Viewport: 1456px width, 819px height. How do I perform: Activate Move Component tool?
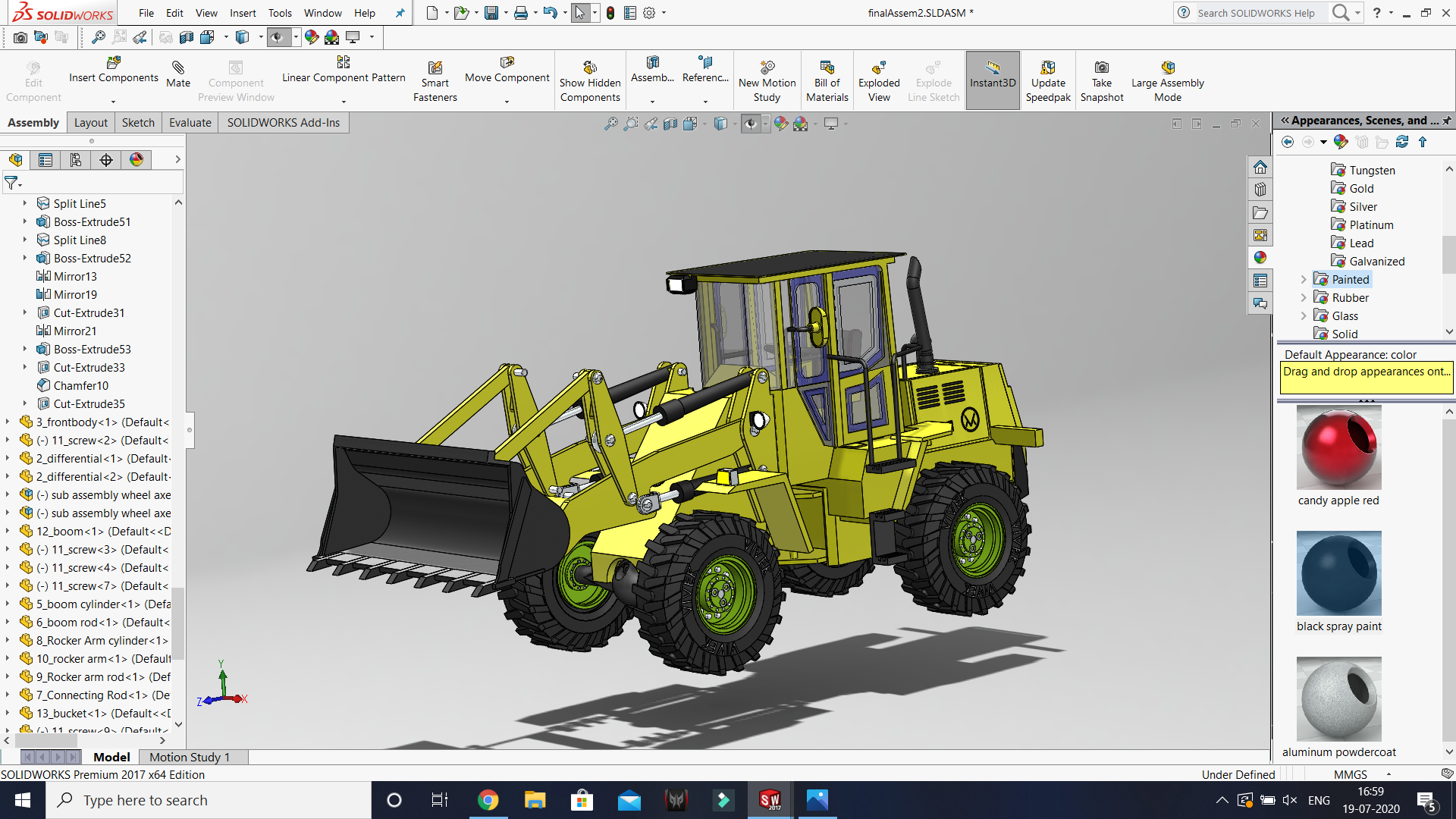[507, 70]
